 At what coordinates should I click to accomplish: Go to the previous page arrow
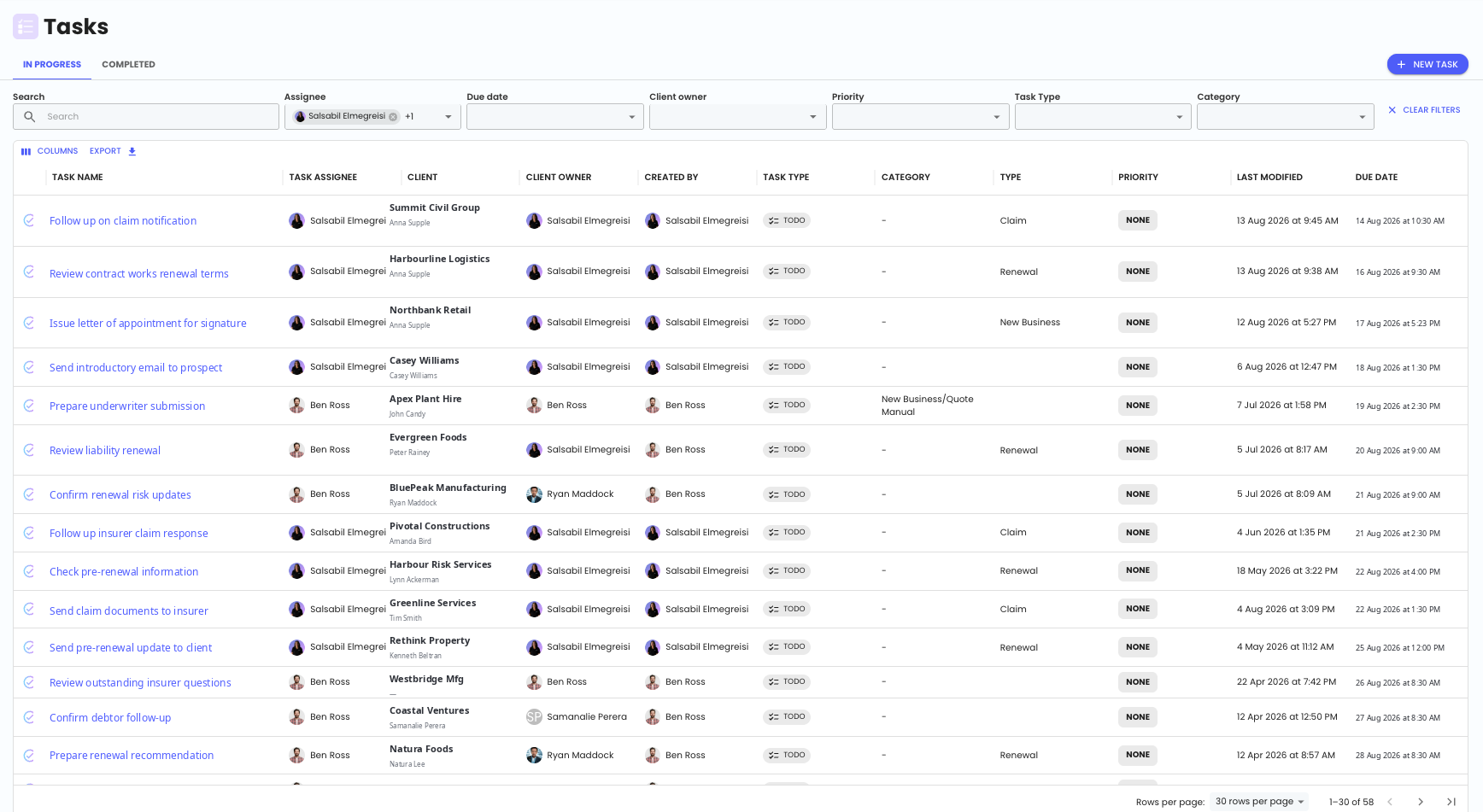pos(1390,802)
